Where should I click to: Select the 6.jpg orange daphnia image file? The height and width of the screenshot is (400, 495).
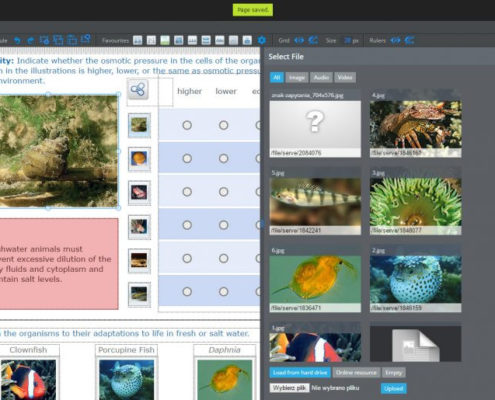coord(315,279)
